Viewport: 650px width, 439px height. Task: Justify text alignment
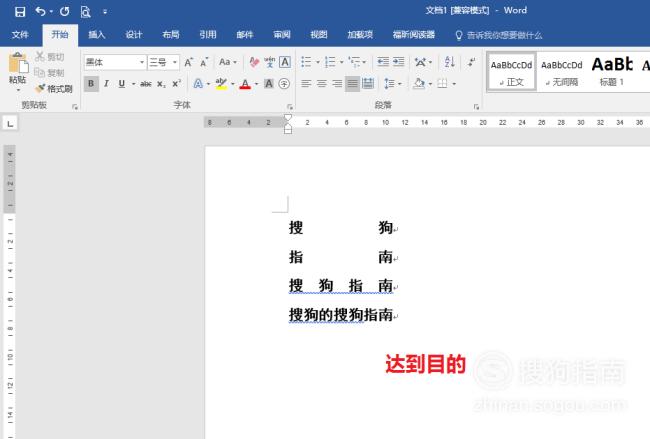coord(352,84)
